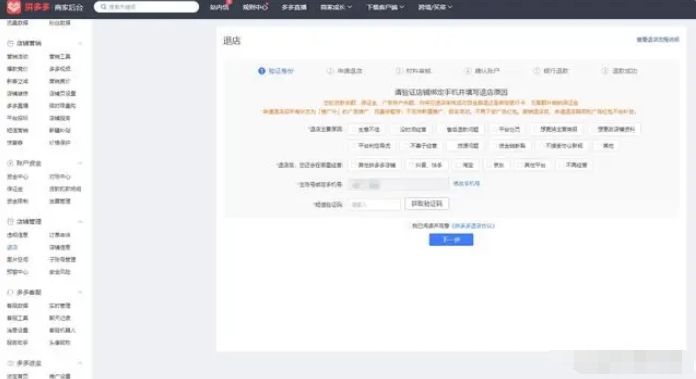Collapse the 店铺管理 section chevron

[x=80, y=221]
